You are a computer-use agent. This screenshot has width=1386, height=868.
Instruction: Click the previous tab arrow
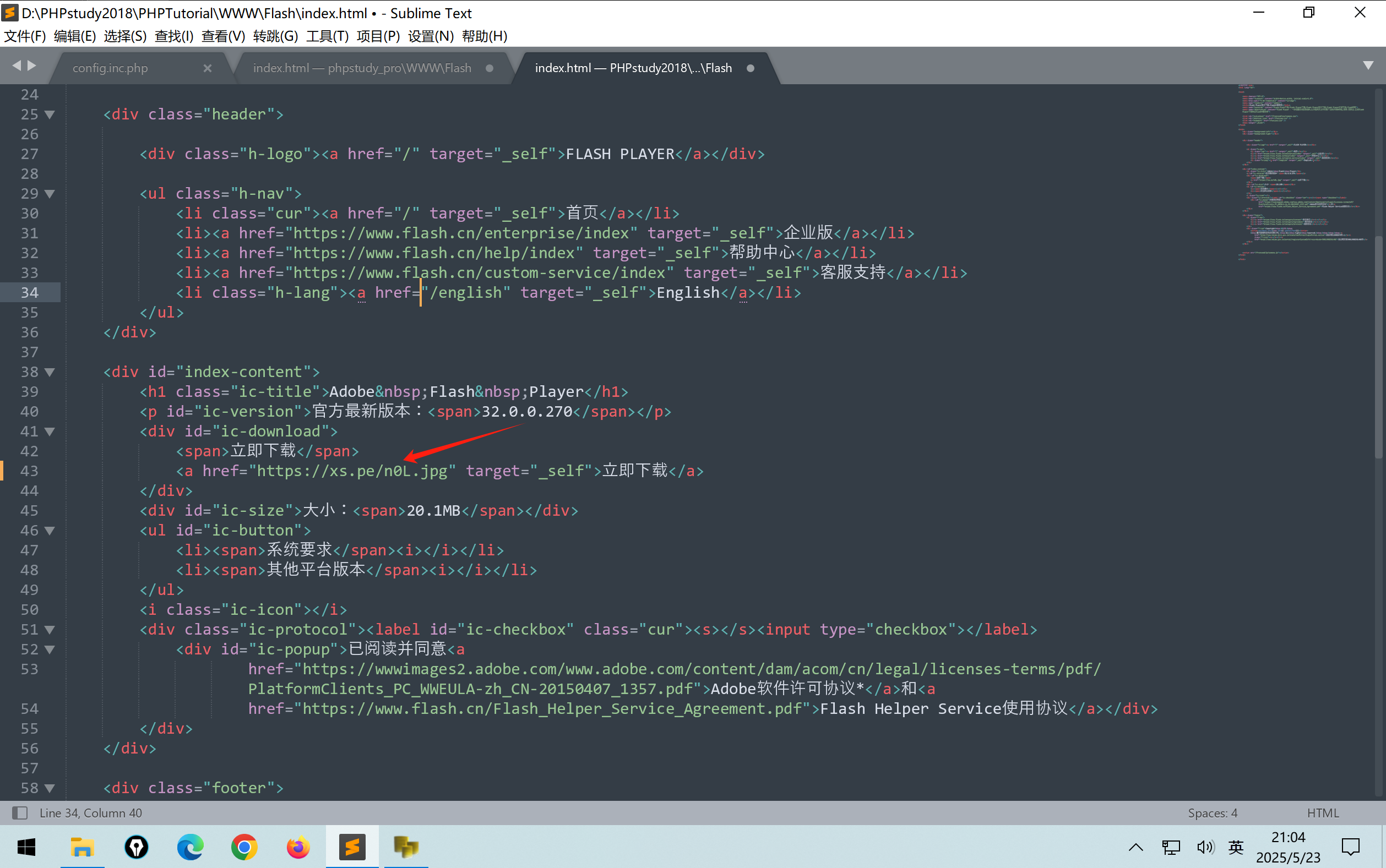(x=16, y=66)
